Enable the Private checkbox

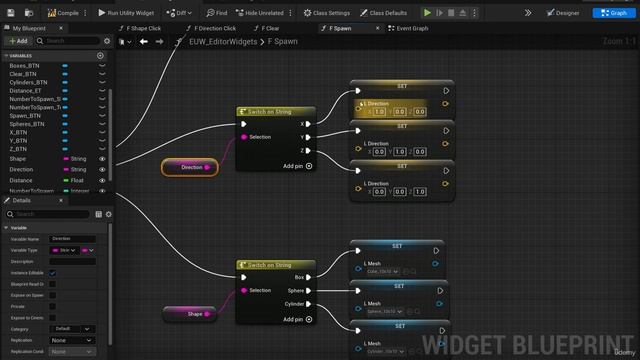(52, 307)
